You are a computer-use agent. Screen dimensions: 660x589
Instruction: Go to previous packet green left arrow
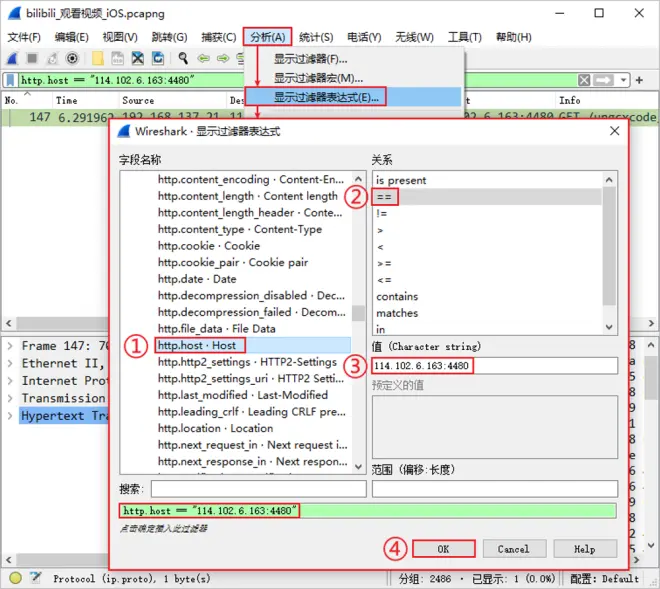(204, 58)
